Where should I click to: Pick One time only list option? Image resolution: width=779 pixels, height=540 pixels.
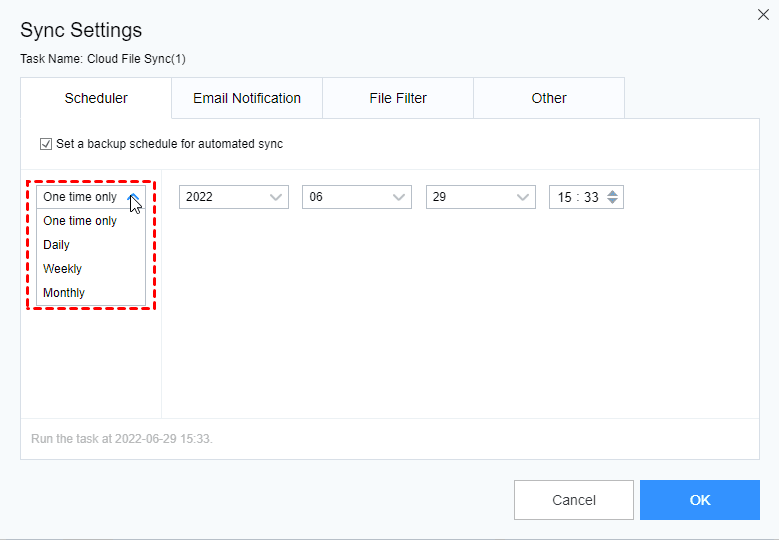80,221
